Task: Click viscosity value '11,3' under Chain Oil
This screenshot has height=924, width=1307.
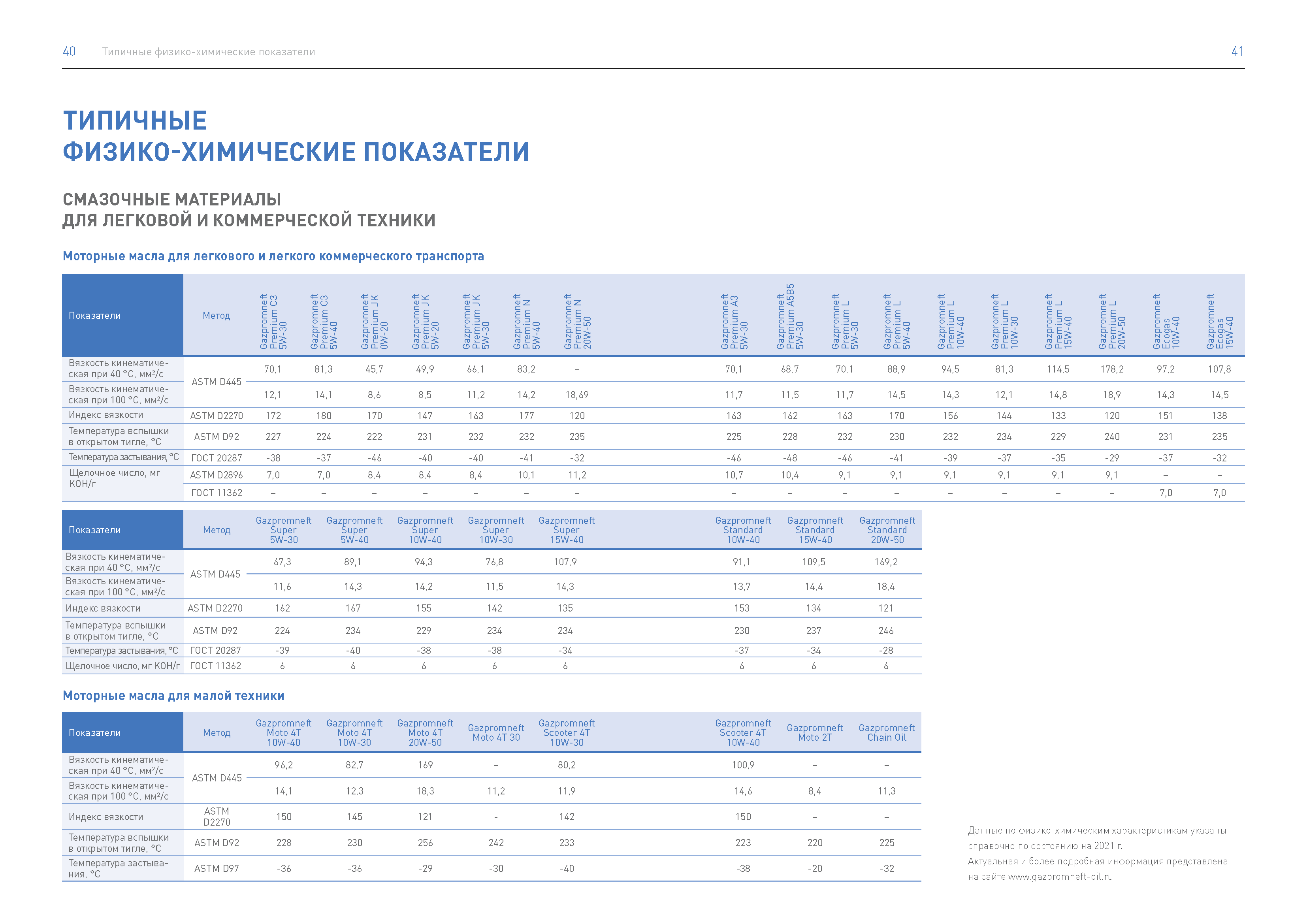Action: pyautogui.click(x=886, y=791)
